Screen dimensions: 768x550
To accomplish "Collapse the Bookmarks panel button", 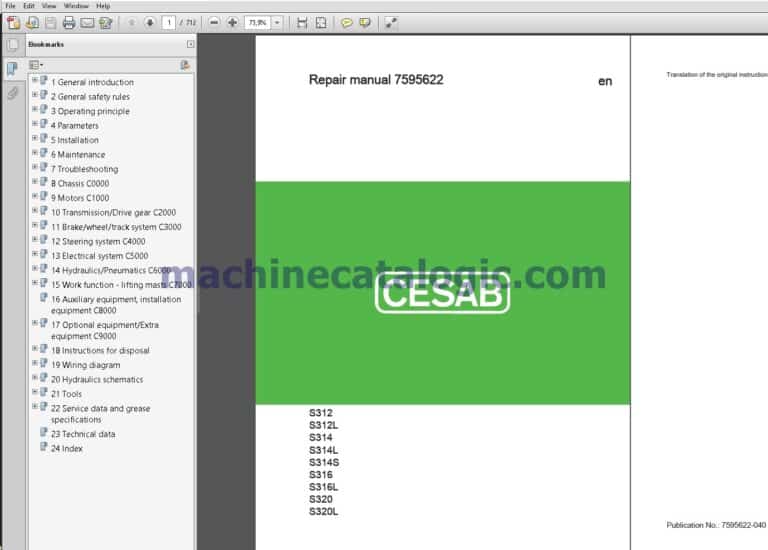I will [191, 45].
